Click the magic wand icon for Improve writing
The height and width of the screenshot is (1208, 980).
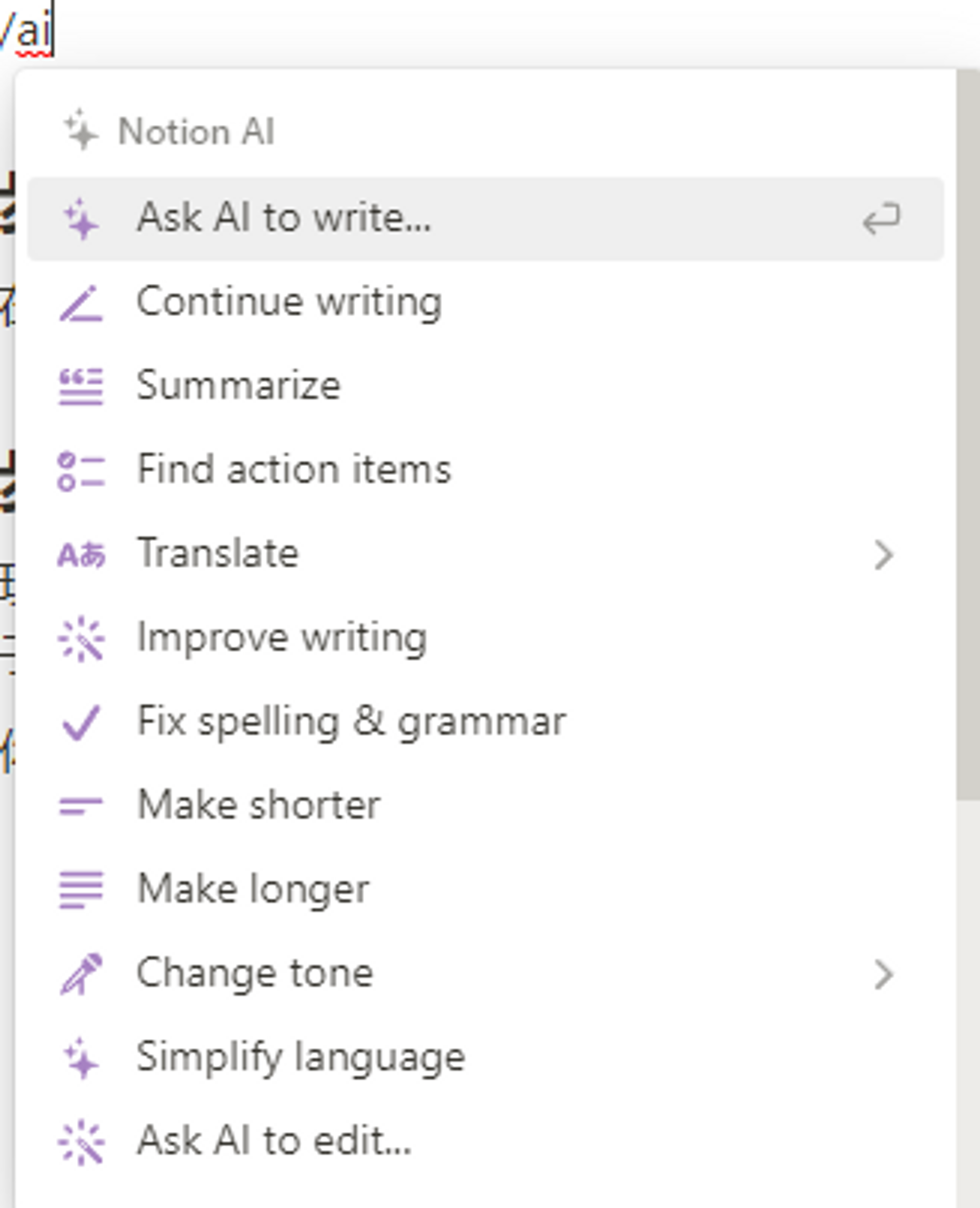[81, 639]
